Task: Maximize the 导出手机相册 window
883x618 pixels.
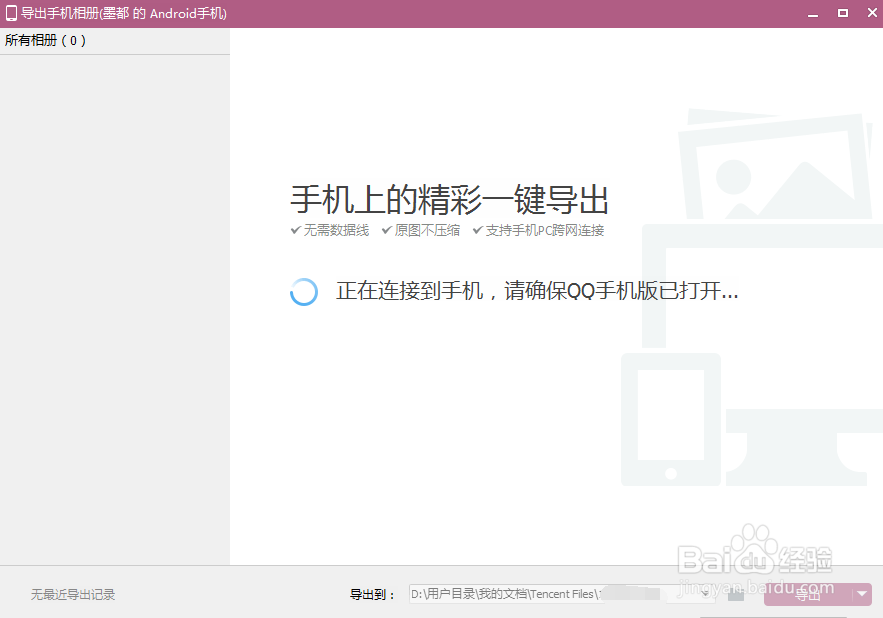Action: point(842,13)
